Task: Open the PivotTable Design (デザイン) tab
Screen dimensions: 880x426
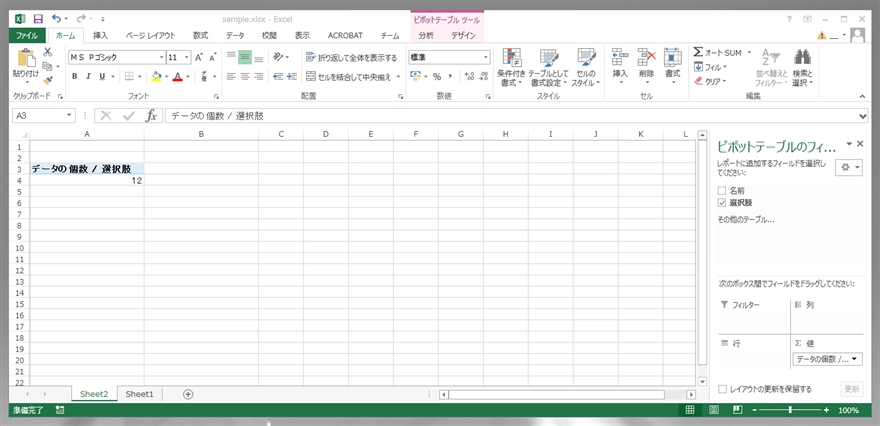Action: tap(464, 35)
